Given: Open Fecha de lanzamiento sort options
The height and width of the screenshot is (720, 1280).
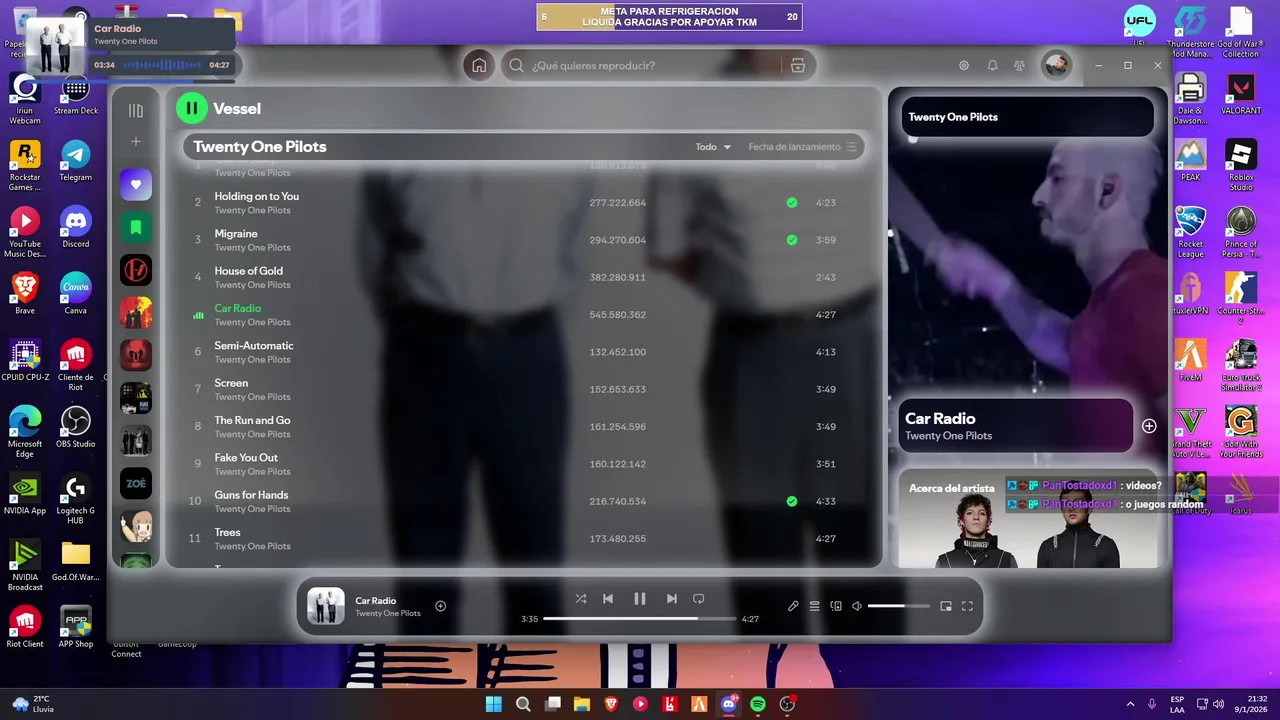Looking at the screenshot, I should point(802,147).
